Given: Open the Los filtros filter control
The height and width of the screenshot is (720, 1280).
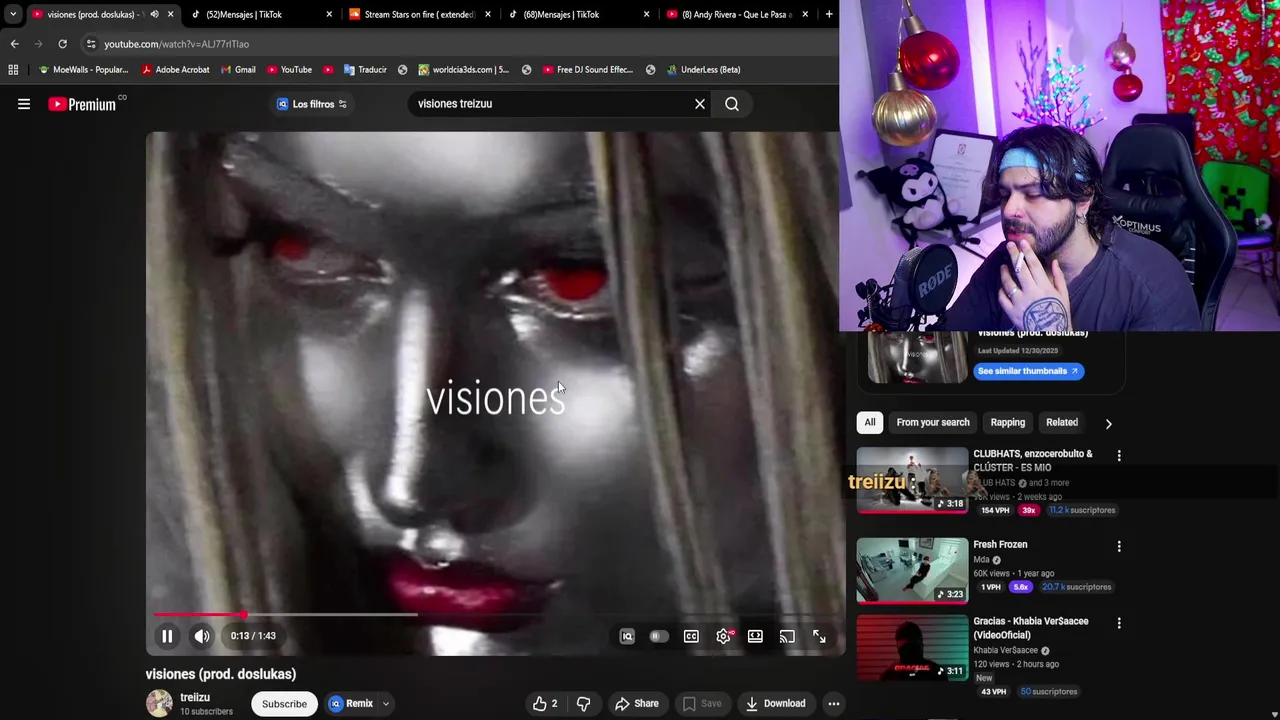Looking at the screenshot, I should click(312, 104).
